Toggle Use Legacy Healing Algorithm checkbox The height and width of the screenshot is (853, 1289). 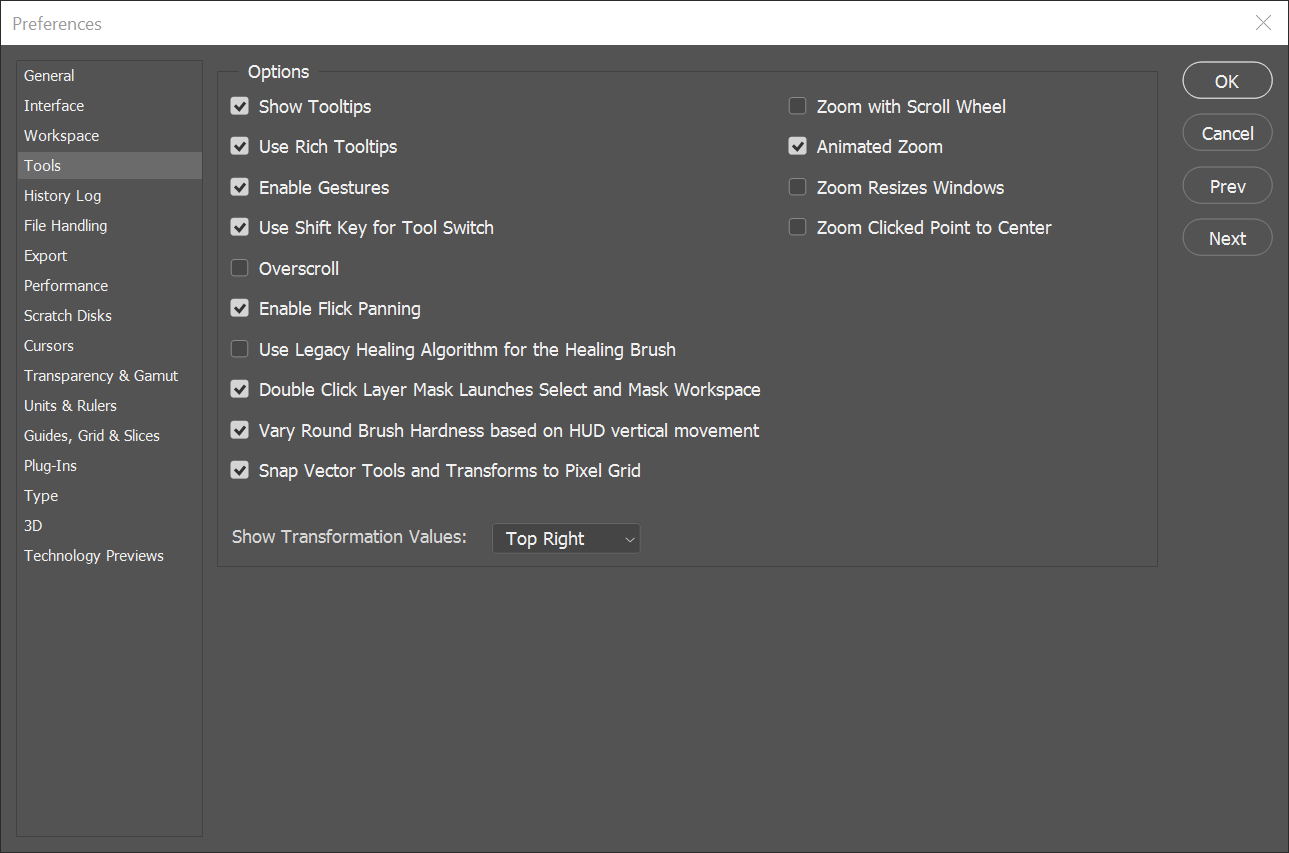[240, 349]
